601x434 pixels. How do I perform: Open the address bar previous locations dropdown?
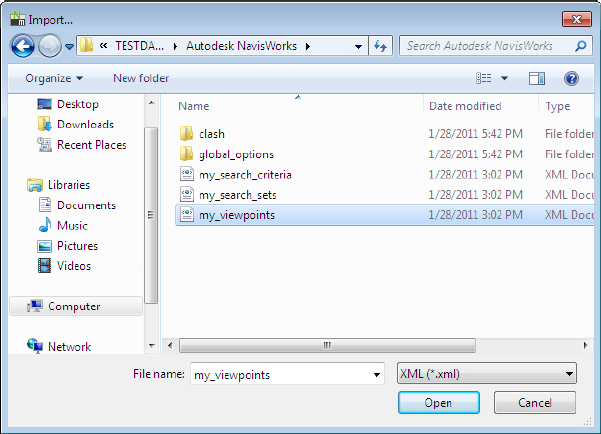358,46
